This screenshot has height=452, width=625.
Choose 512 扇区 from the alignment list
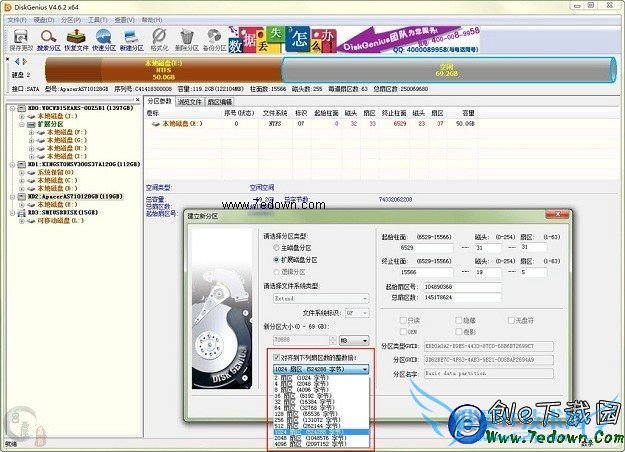click(x=321, y=426)
